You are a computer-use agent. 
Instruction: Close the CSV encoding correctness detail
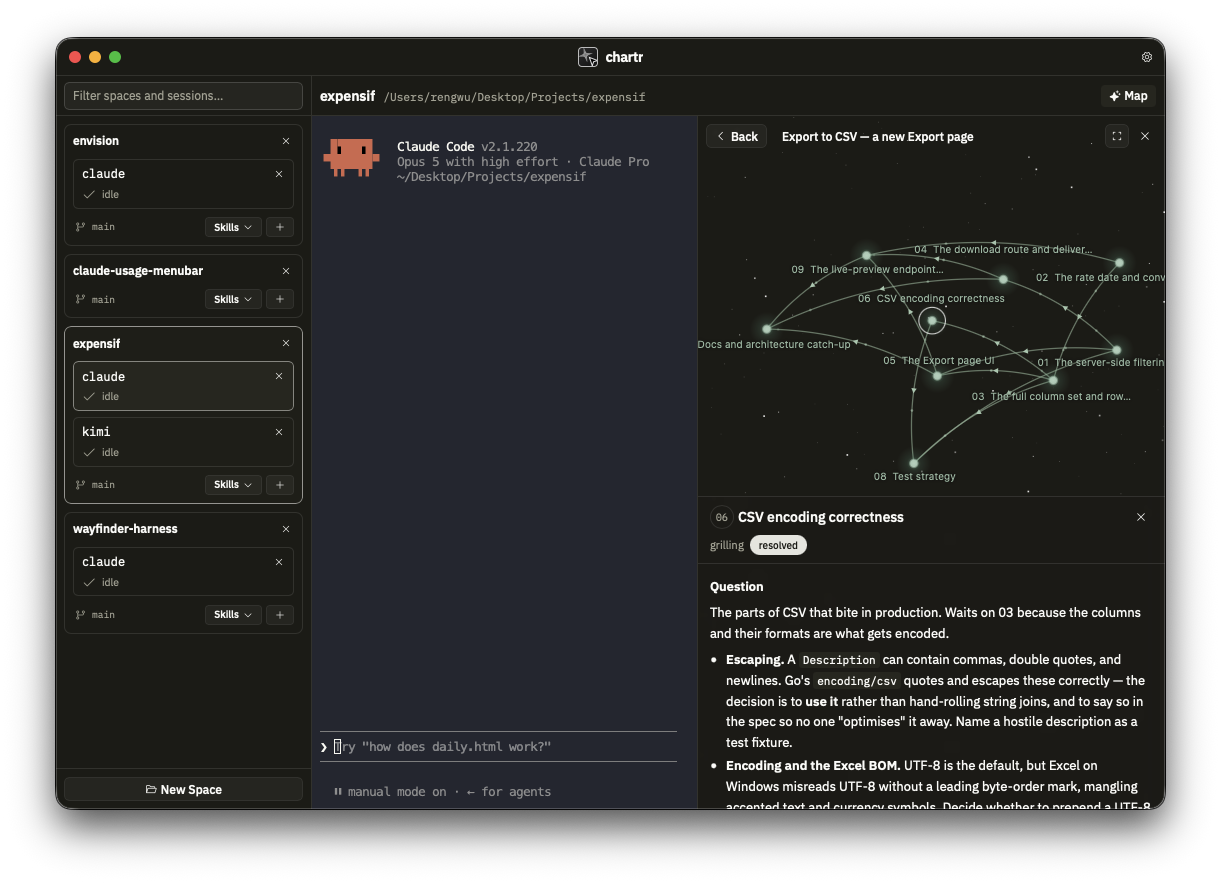point(1141,517)
